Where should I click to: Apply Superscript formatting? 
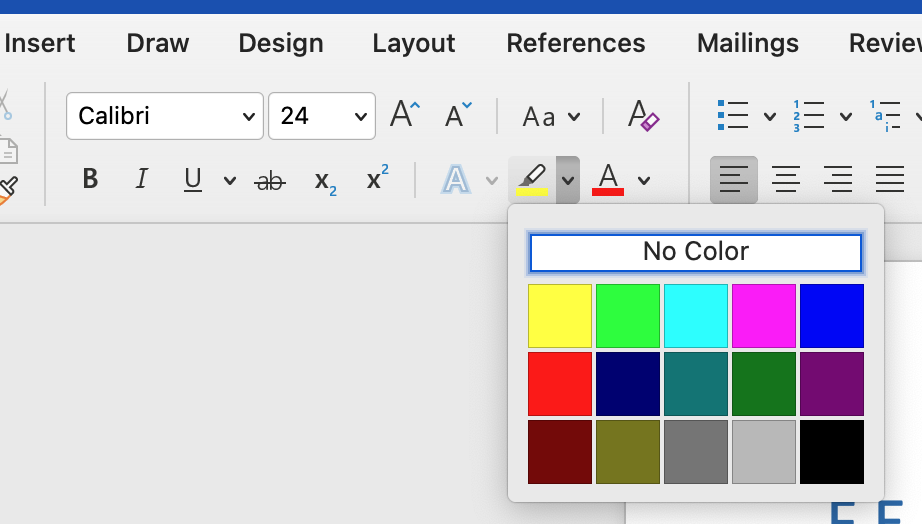pos(377,179)
